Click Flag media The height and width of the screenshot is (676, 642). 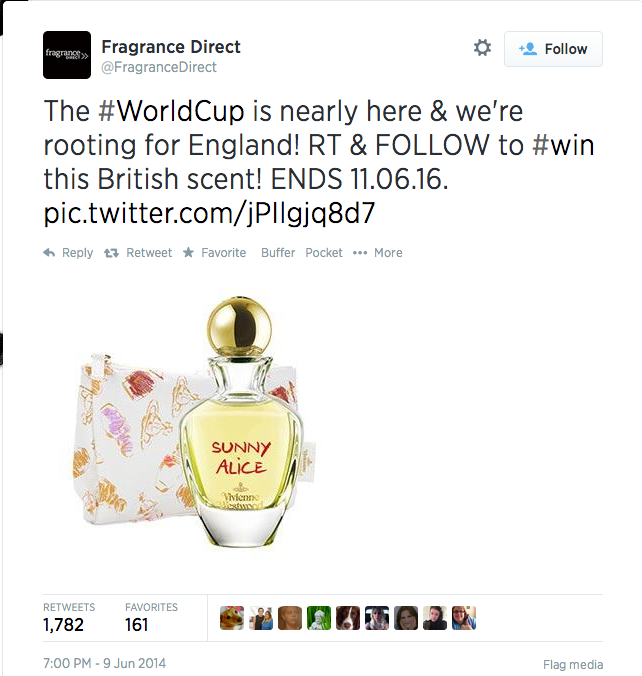[x=573, y=664]
